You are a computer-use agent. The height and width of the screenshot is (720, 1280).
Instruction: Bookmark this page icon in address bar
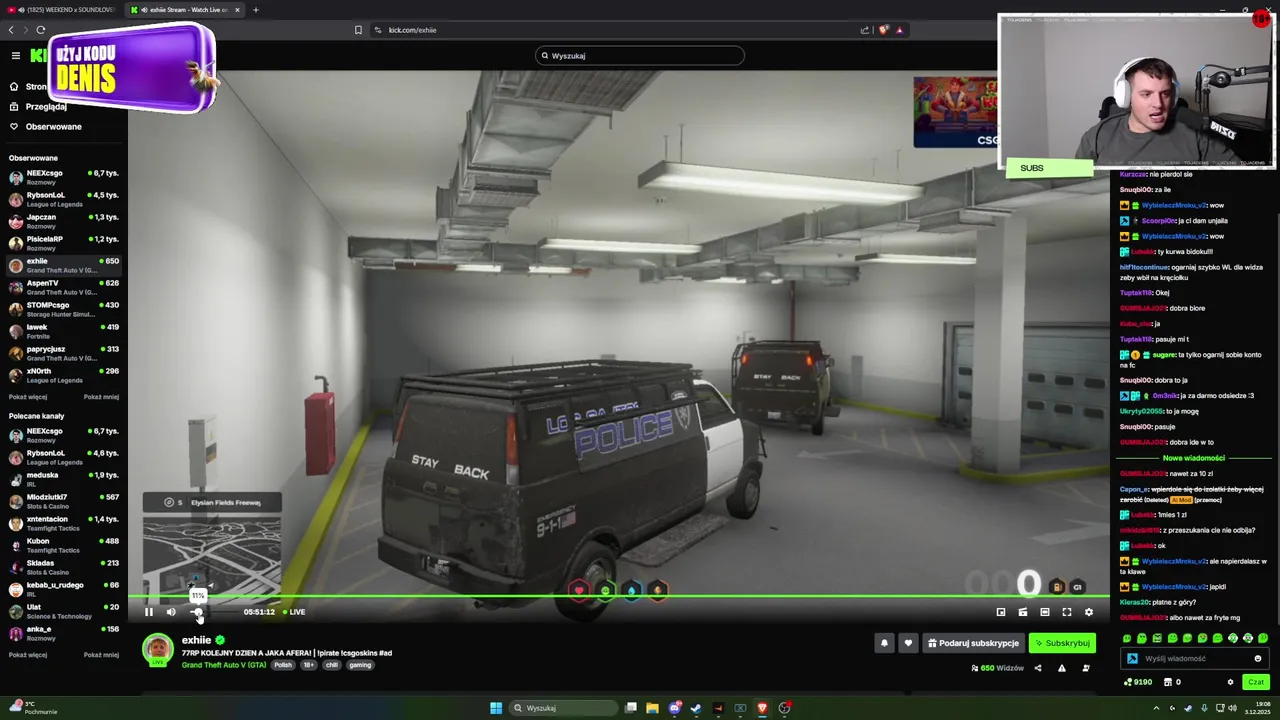pos(358,30)
